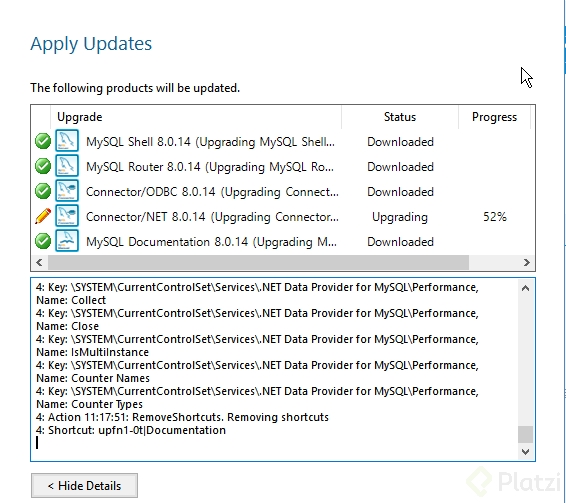Click the Upgrading status of Connector/NET

400,217
